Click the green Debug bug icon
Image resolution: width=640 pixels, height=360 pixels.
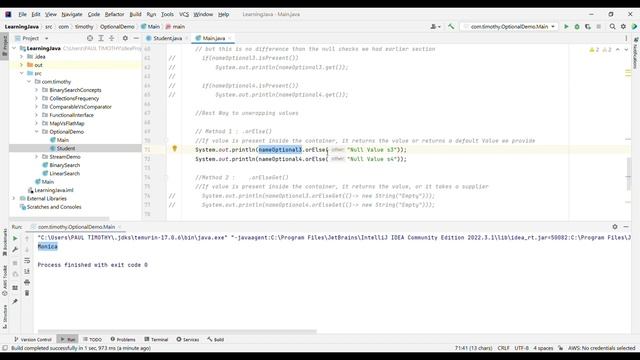577,27
